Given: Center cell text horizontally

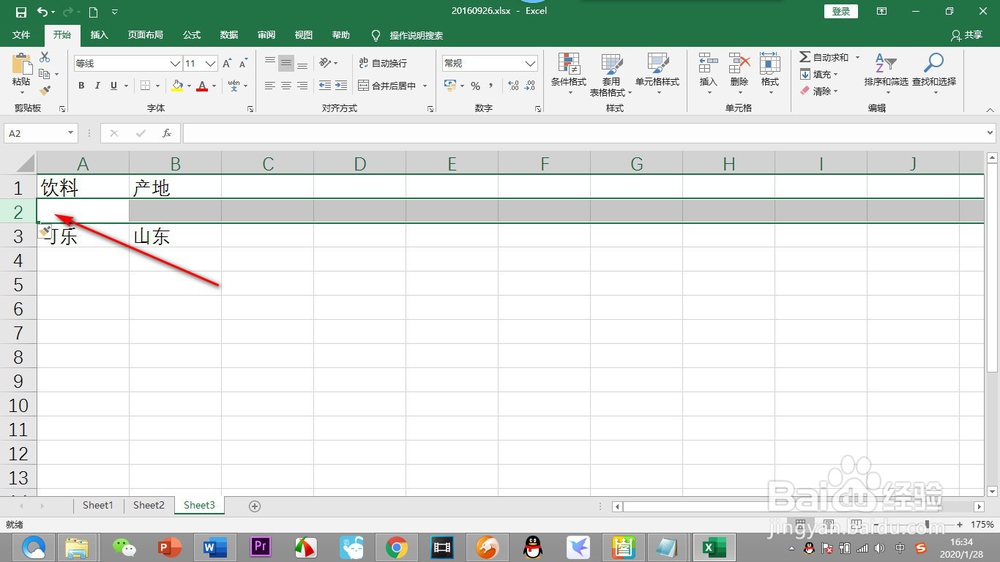Looking at the screenshot, I should click(x=286, y=85).
